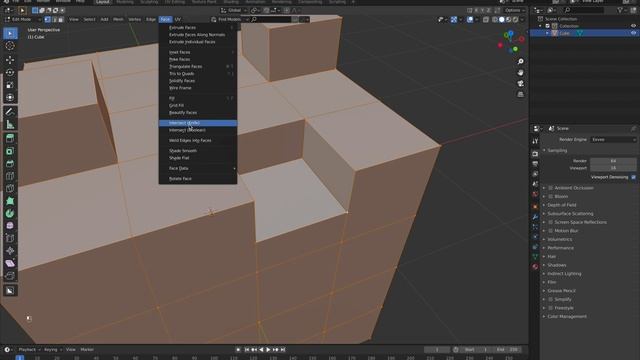
Task: Enable the Ambient Occlusion checkbox
Action: pyautogui.click(x=551, y=188)
